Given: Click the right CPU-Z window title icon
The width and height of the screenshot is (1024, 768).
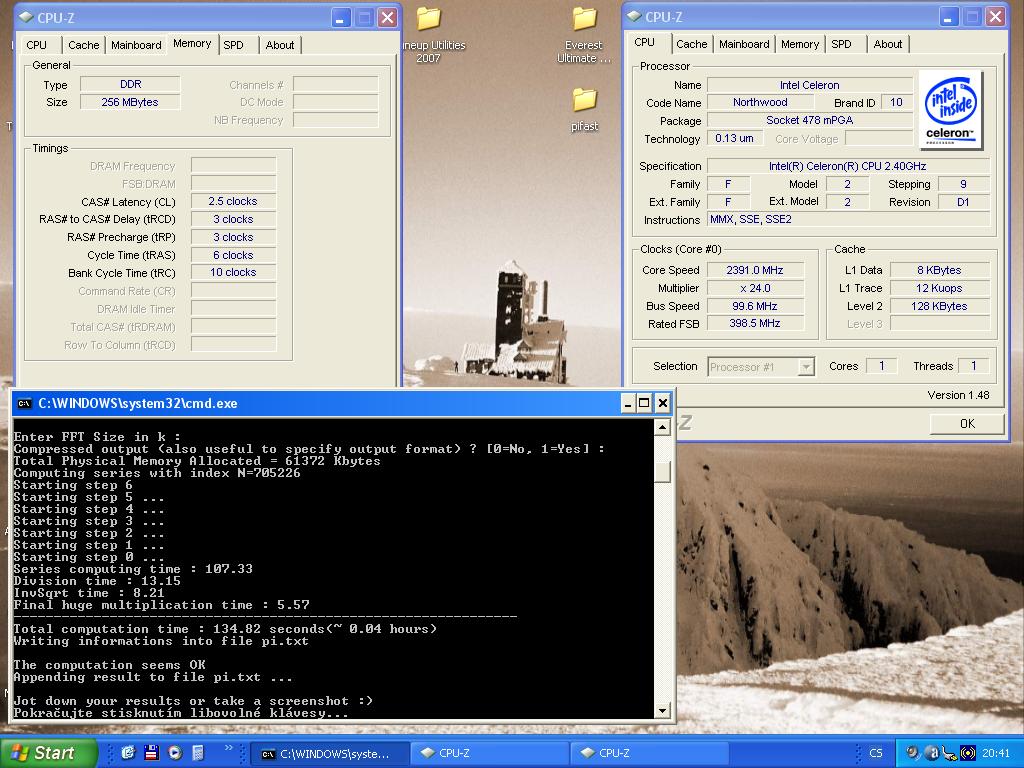Looking at the screenshot, I should (634, 17).
